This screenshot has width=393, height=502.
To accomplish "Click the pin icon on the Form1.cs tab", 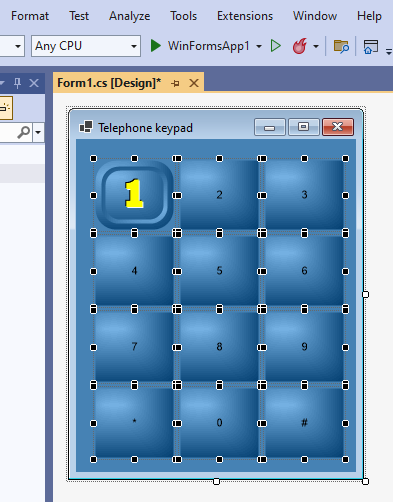I will click(175, 83).
